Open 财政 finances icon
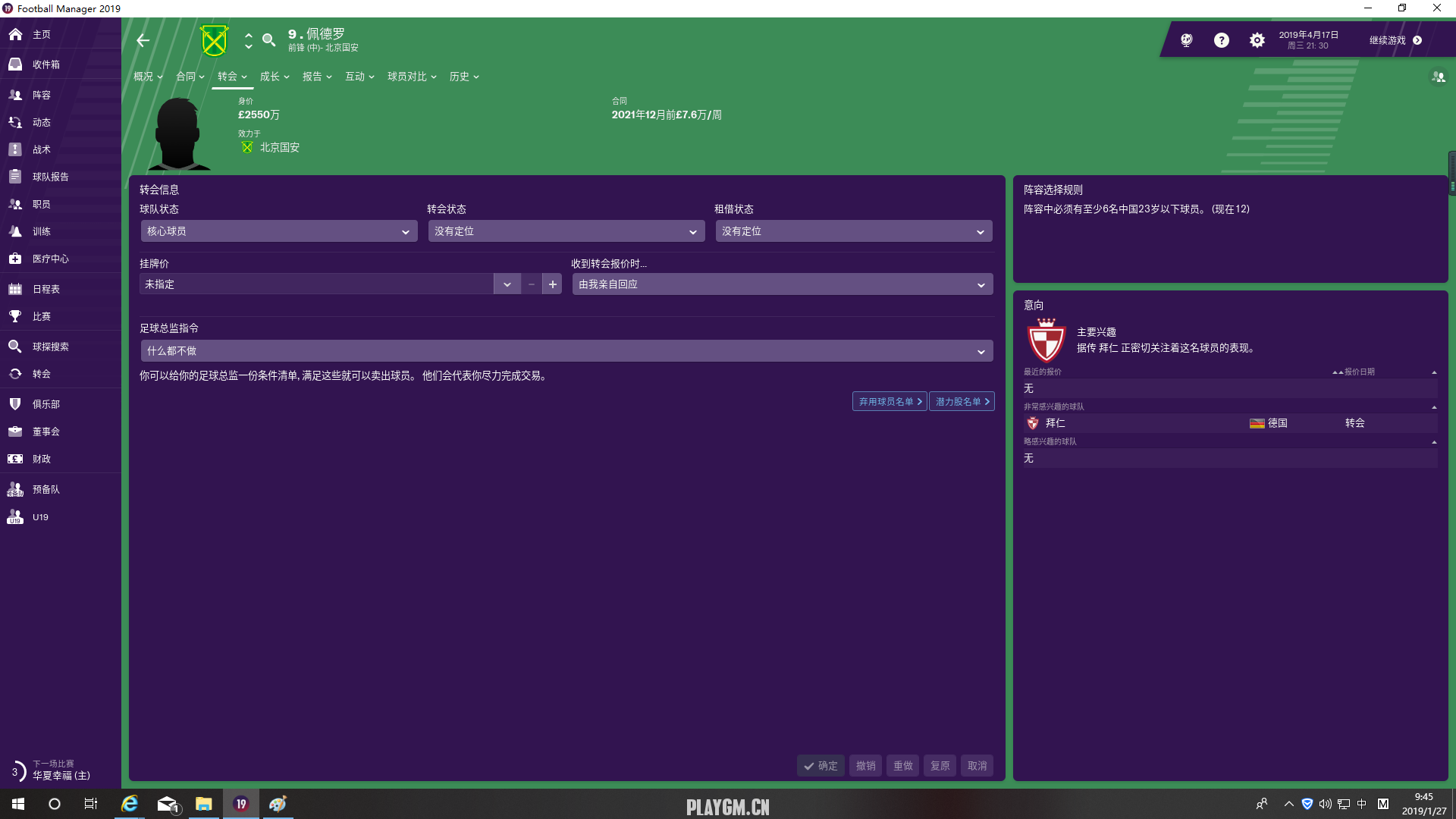Viewport: 1456px width, 819px height. [15, 459]
